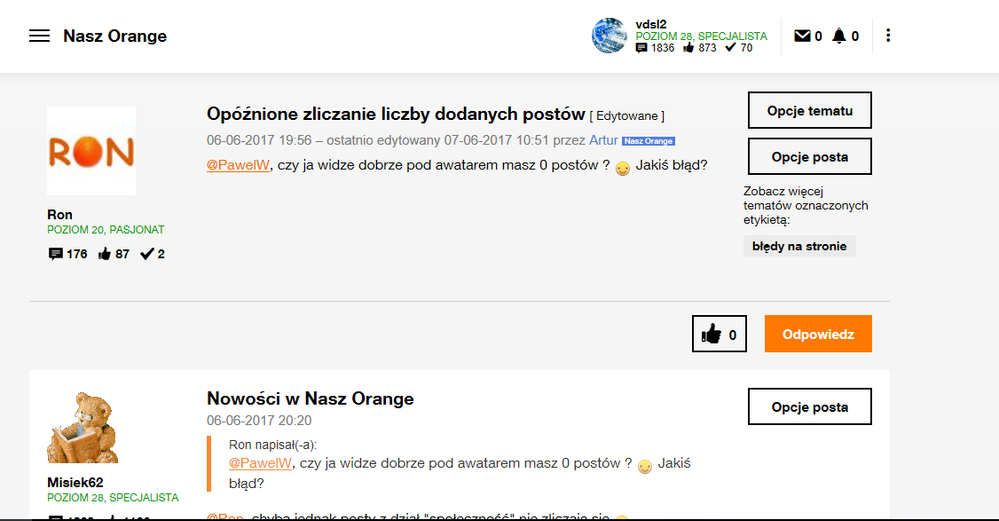Viewport: 999px width, 521px height.
Task: Open the three-dot more options menu
Action: coord(888,36)
